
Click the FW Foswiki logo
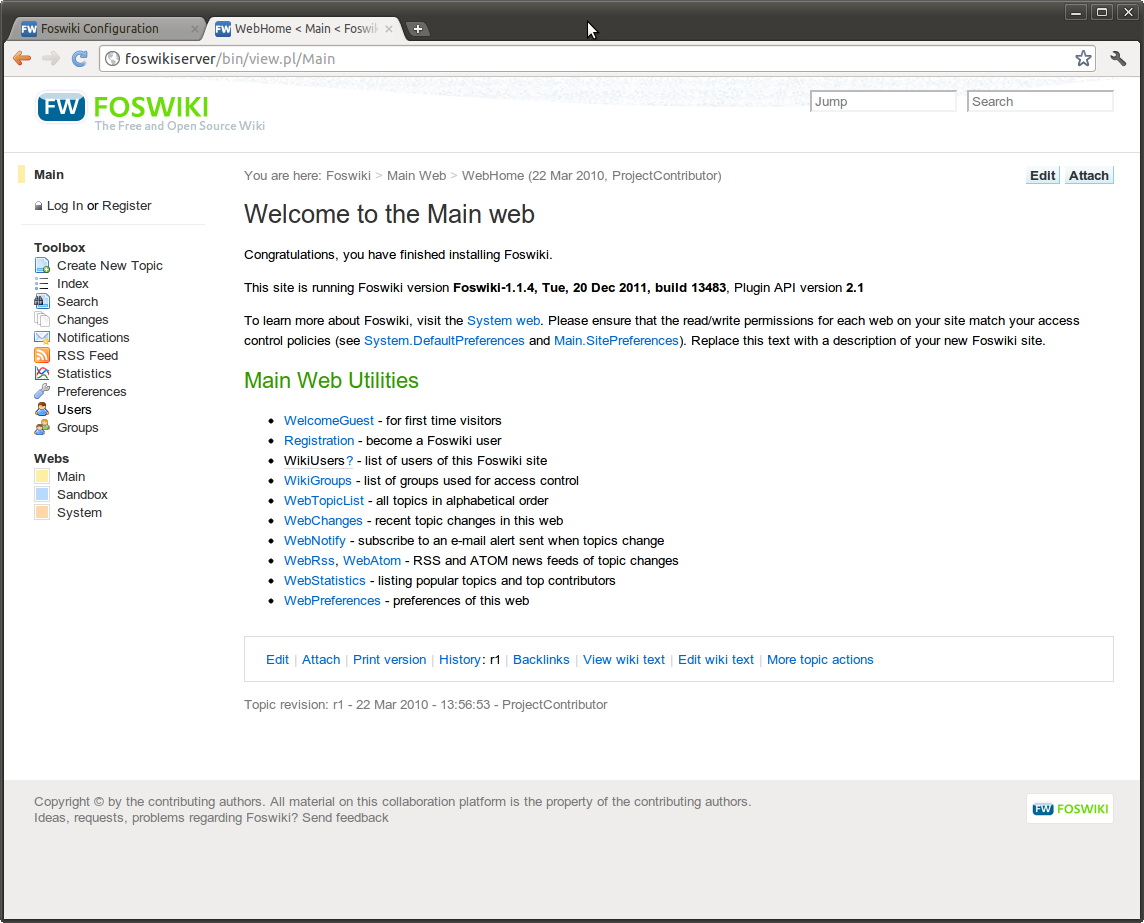coord(61,107)
